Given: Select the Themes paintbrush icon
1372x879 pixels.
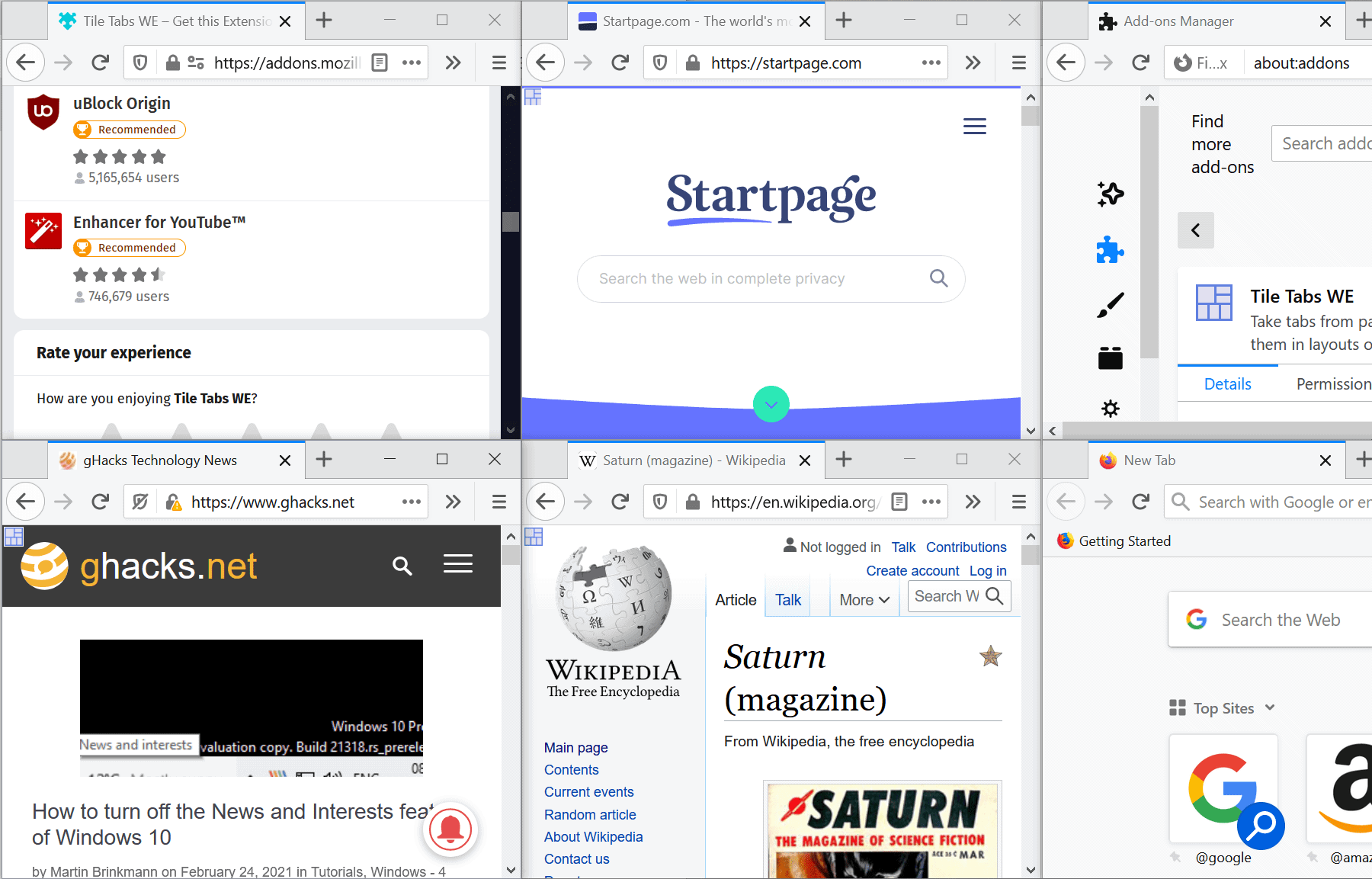Looking at the screenshot, I should point(1111,303).
